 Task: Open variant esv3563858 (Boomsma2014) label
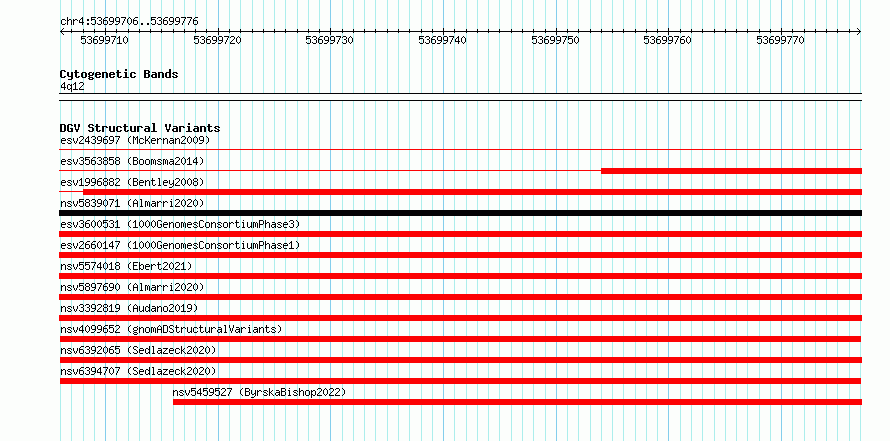132,161
